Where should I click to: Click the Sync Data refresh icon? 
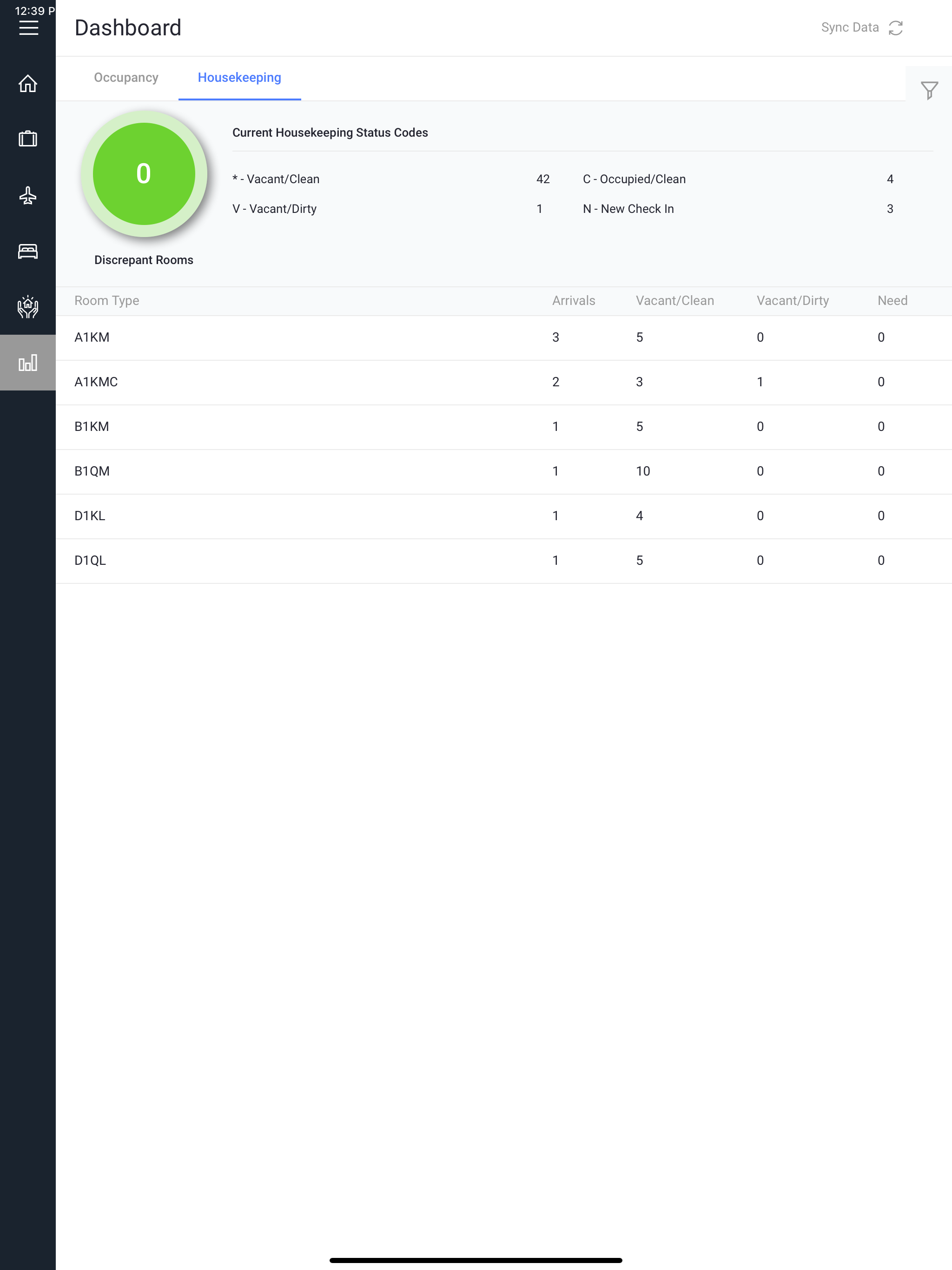tap(896, 27)
